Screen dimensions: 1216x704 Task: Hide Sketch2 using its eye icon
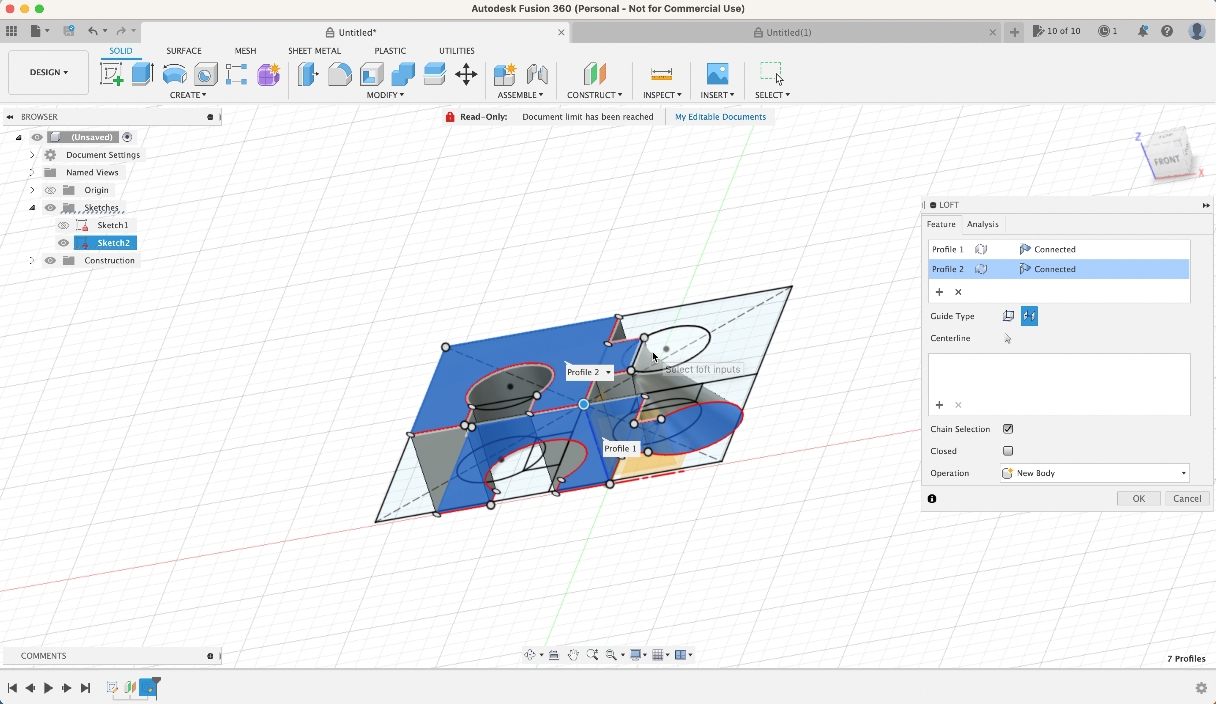[64, 243]
